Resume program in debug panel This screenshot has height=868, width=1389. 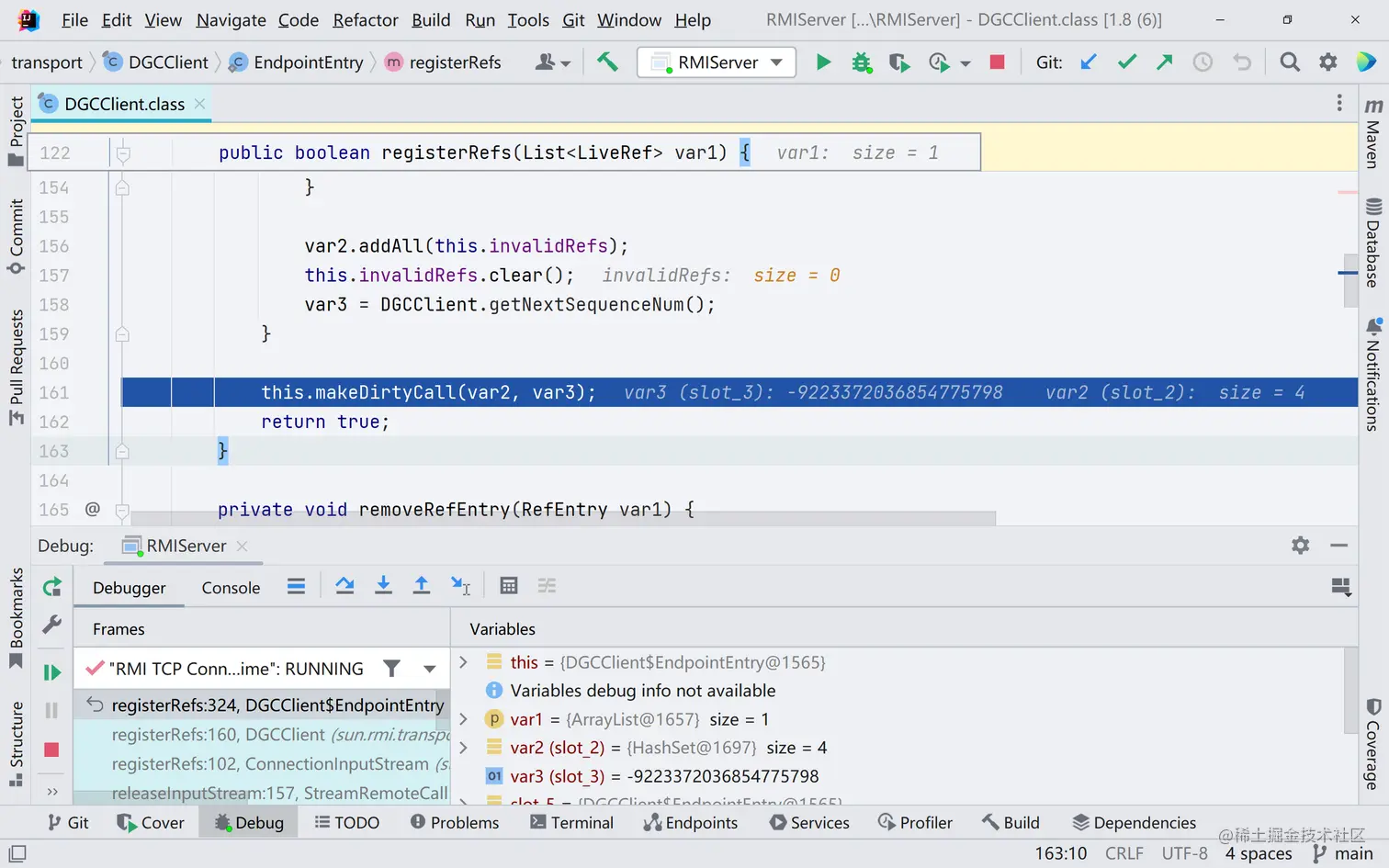pos(51,672)
